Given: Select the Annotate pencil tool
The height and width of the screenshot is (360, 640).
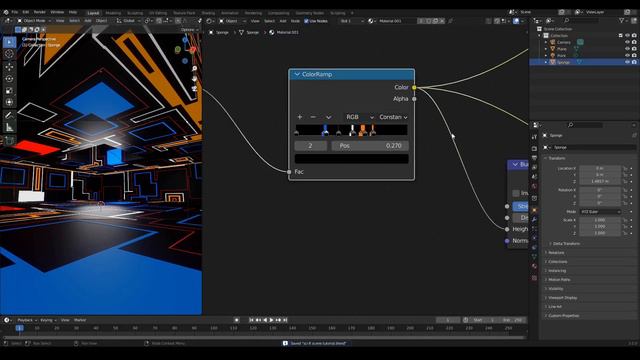Looking at the screenshot, I should tap(9, 116).
